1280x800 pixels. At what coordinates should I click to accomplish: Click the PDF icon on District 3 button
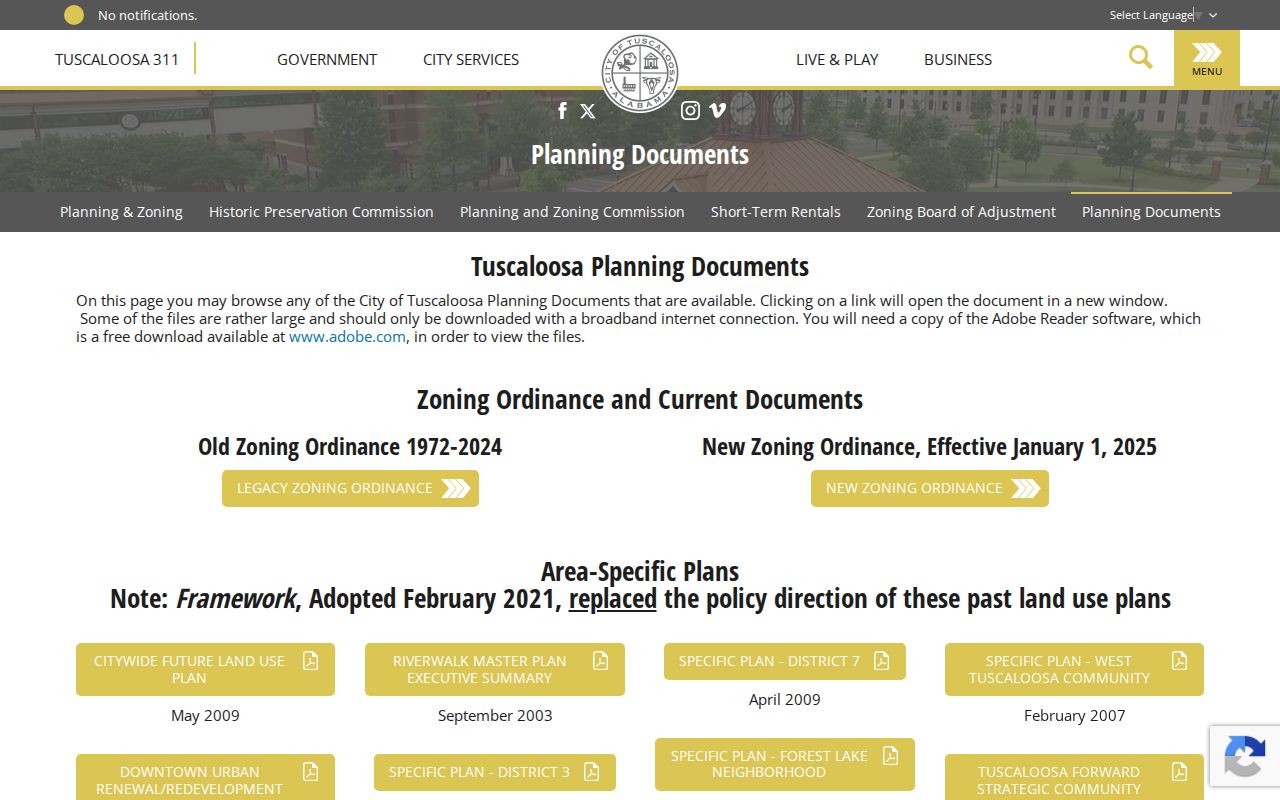[591, 772]
